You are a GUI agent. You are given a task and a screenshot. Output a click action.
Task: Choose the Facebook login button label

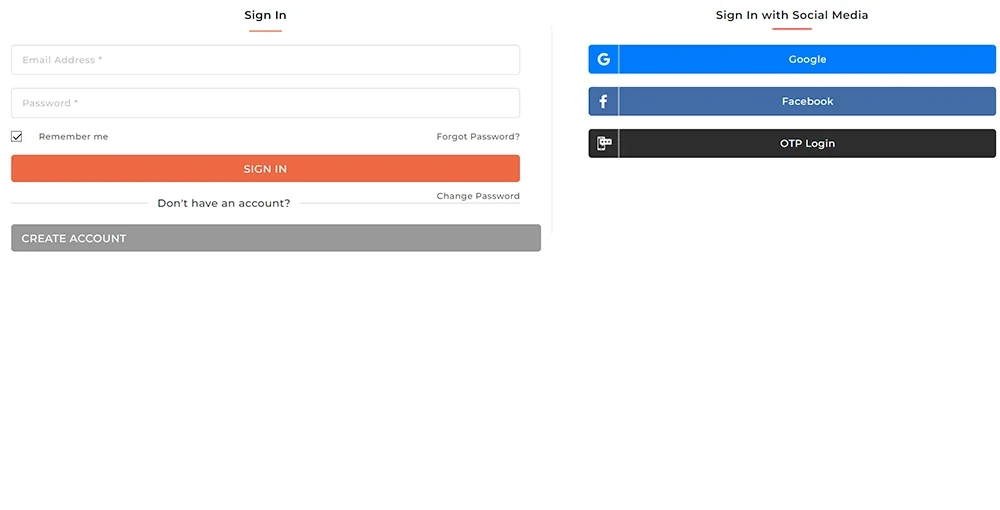[807, 101]
